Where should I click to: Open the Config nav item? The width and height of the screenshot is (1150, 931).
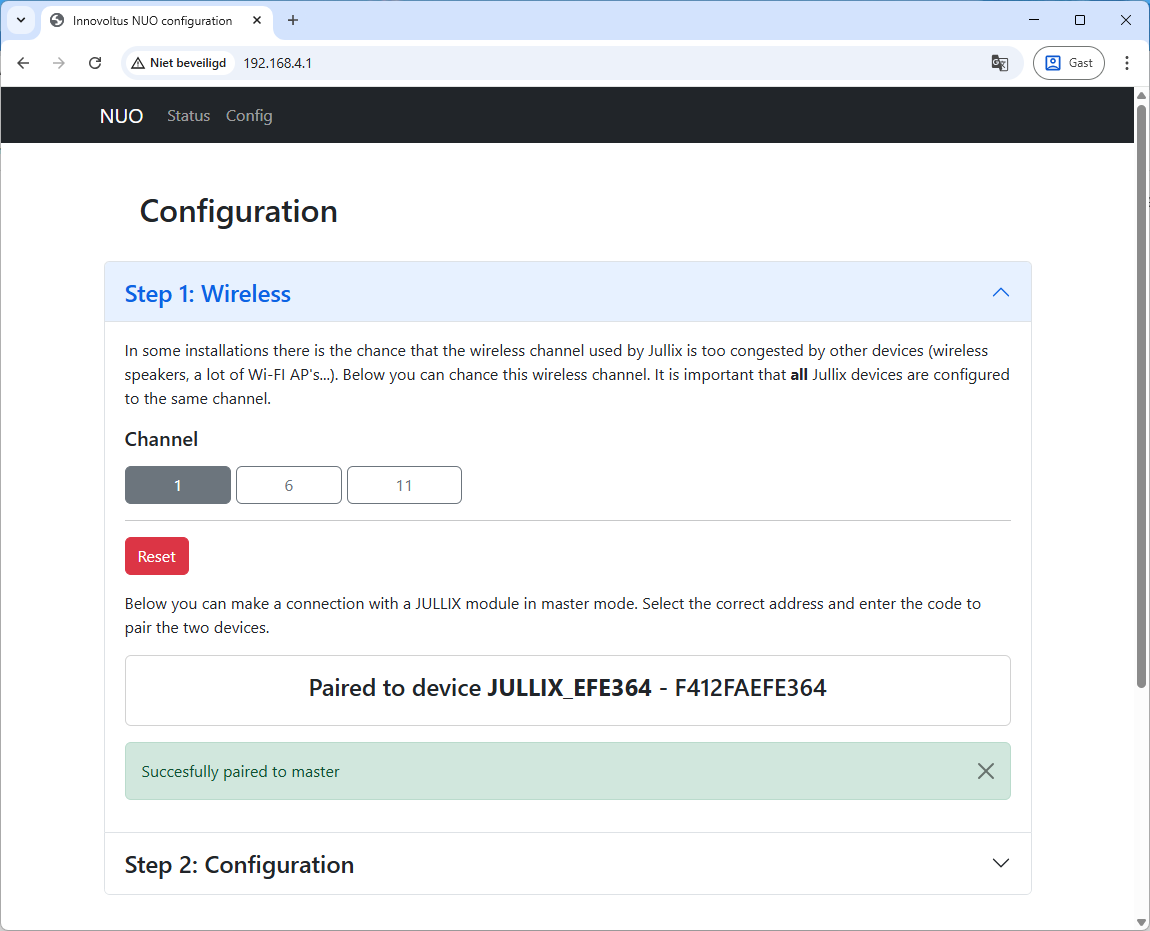(x=249, y=116)
